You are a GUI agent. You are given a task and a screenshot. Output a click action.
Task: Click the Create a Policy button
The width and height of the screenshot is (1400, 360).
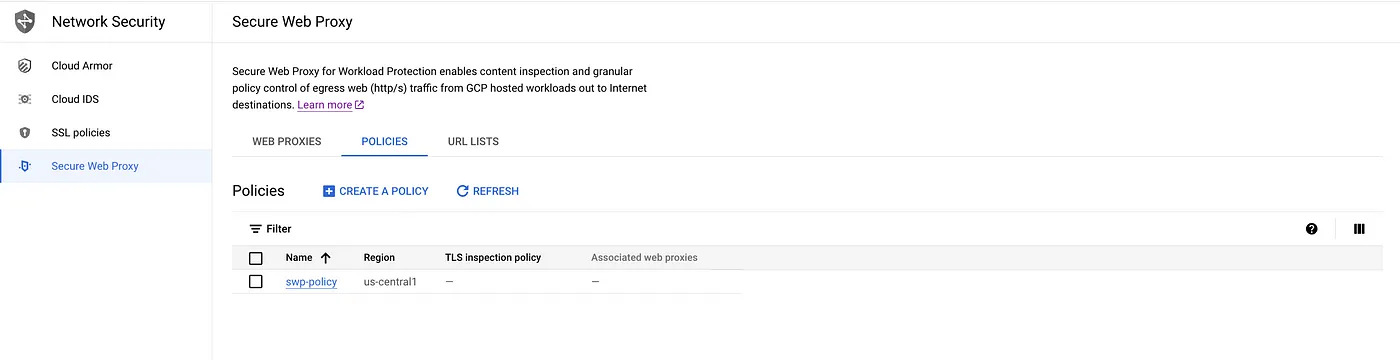375,191
